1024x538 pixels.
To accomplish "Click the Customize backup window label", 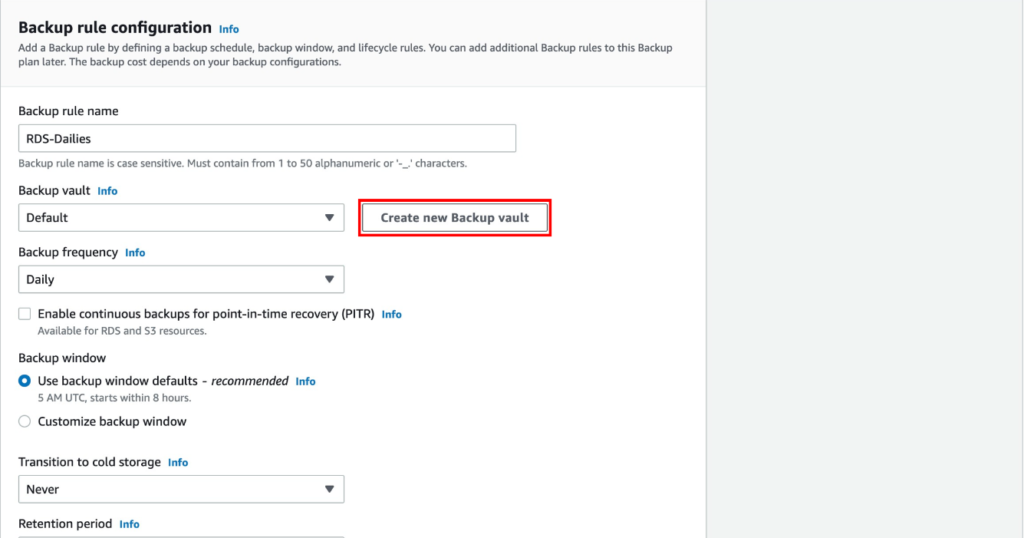I will 112,421.
